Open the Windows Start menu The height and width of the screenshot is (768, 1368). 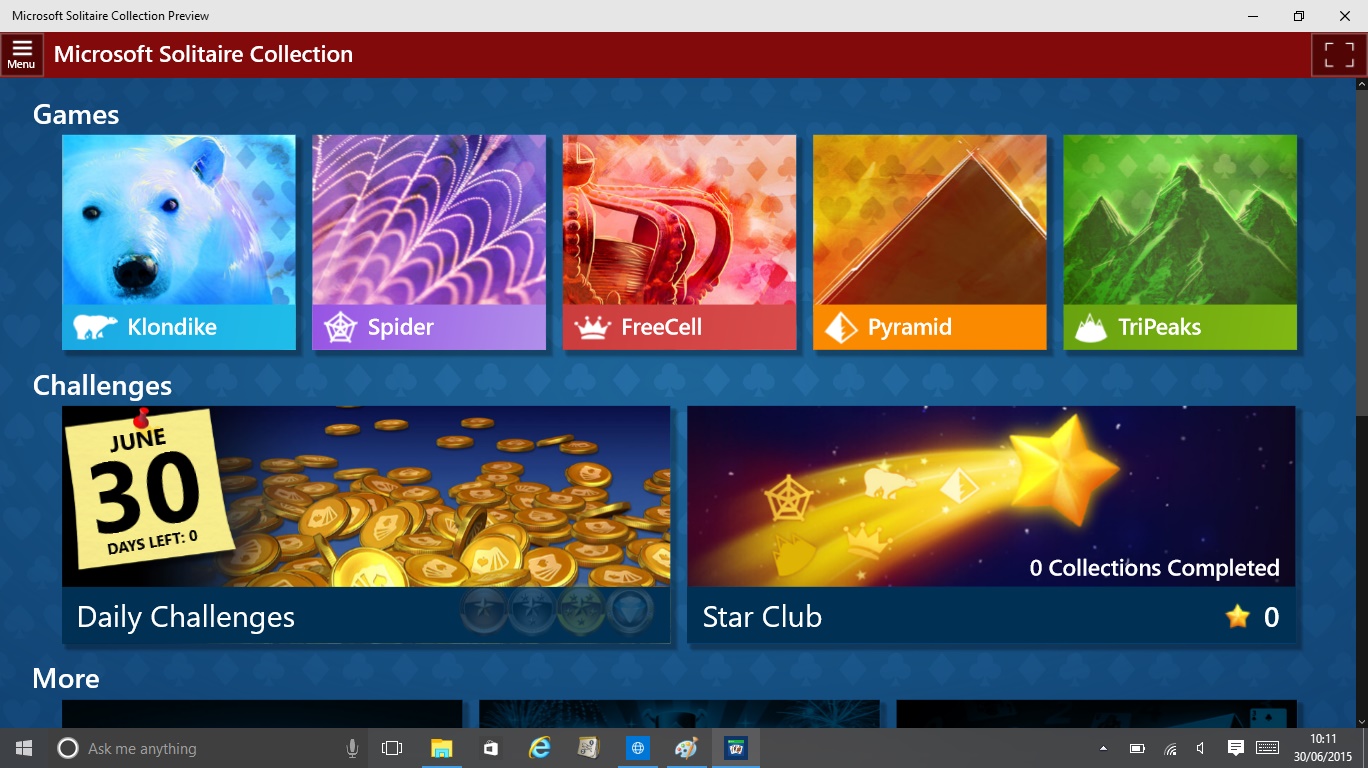click(24, 748)
